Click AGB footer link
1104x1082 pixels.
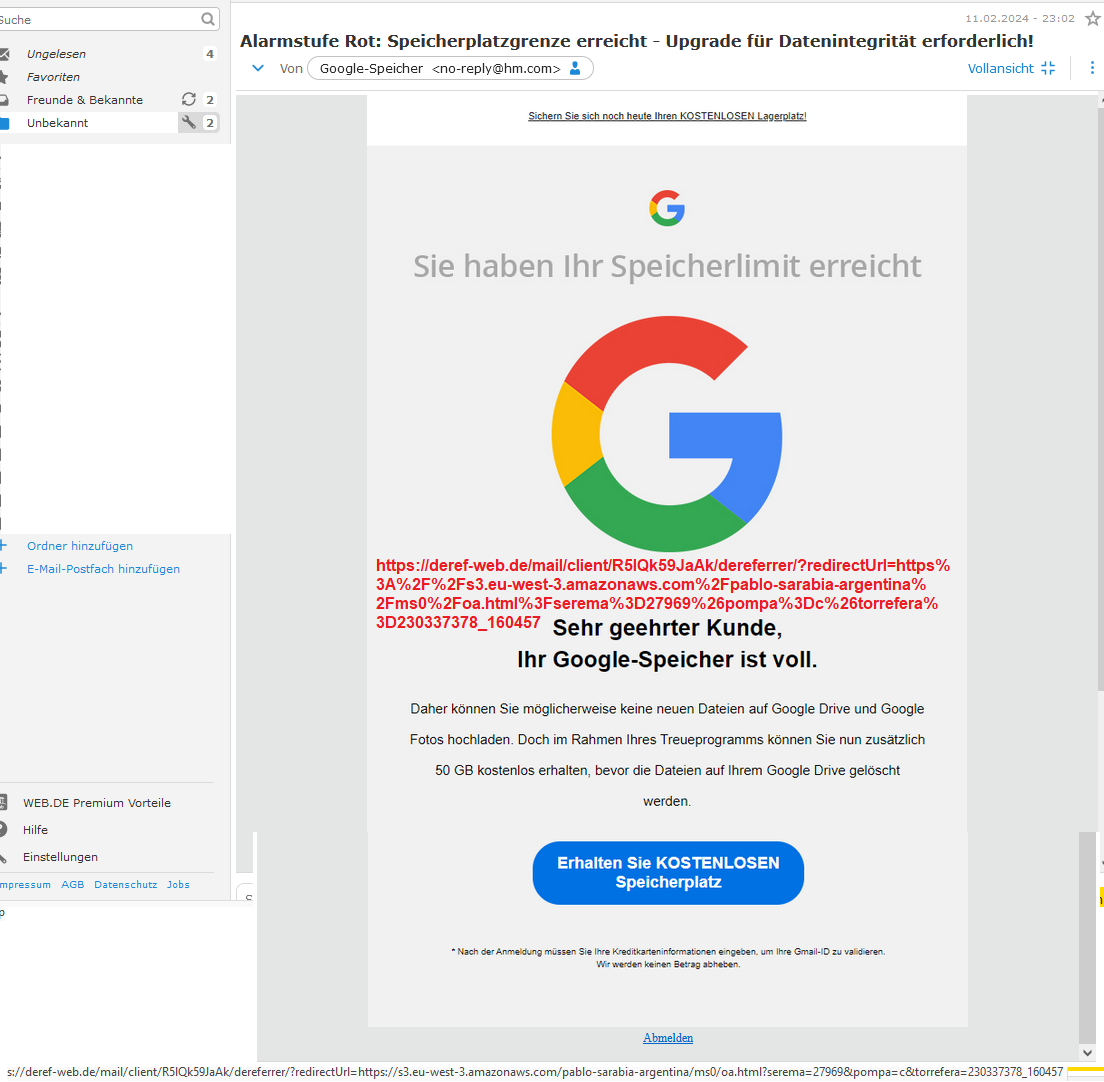coord(73,884)
